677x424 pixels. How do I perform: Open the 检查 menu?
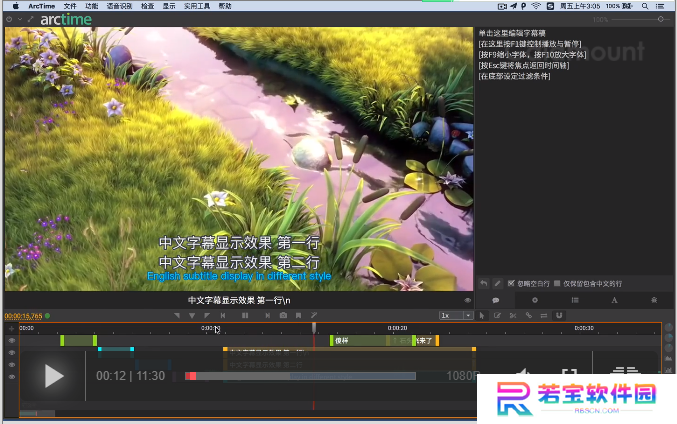pyautogui.click(x=148, y=6)
